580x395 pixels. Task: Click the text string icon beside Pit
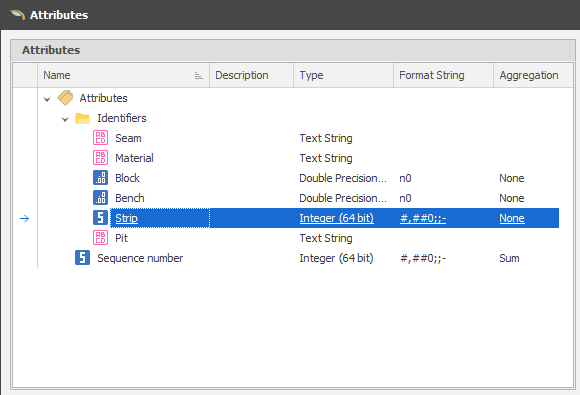[x=100, y=238]
